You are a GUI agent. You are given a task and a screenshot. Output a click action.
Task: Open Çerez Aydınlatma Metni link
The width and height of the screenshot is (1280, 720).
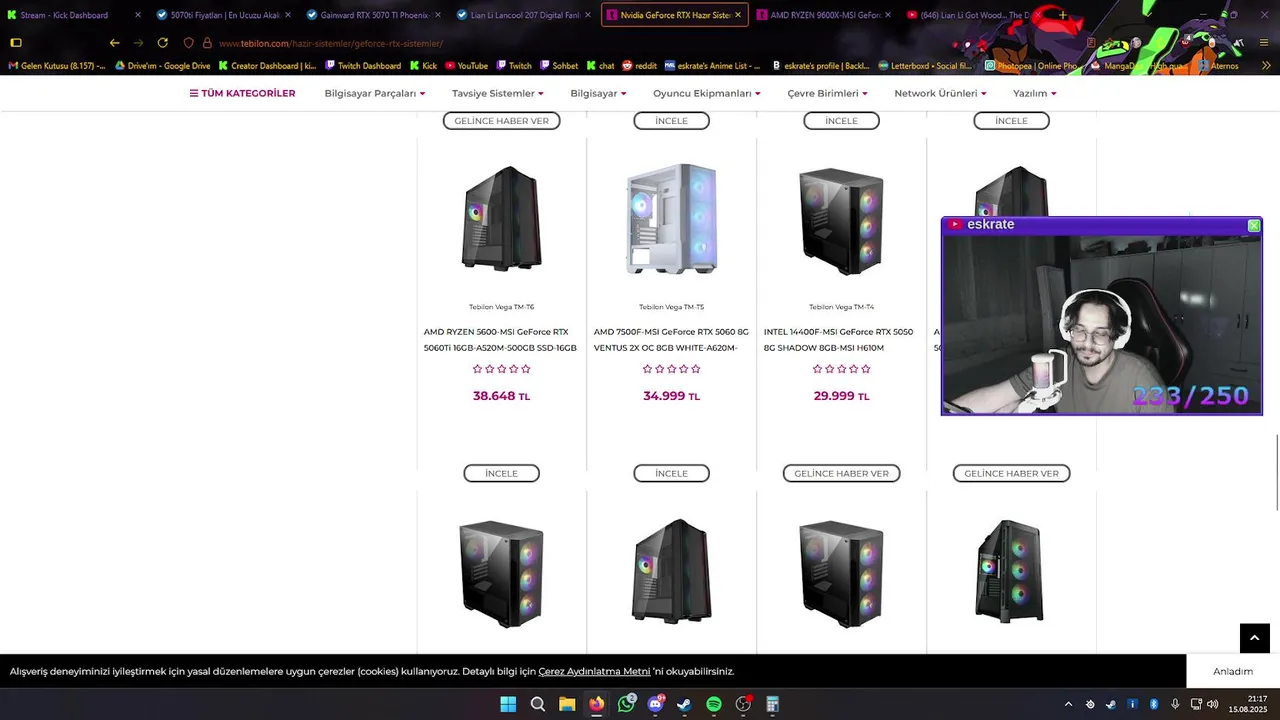point(594,671)
